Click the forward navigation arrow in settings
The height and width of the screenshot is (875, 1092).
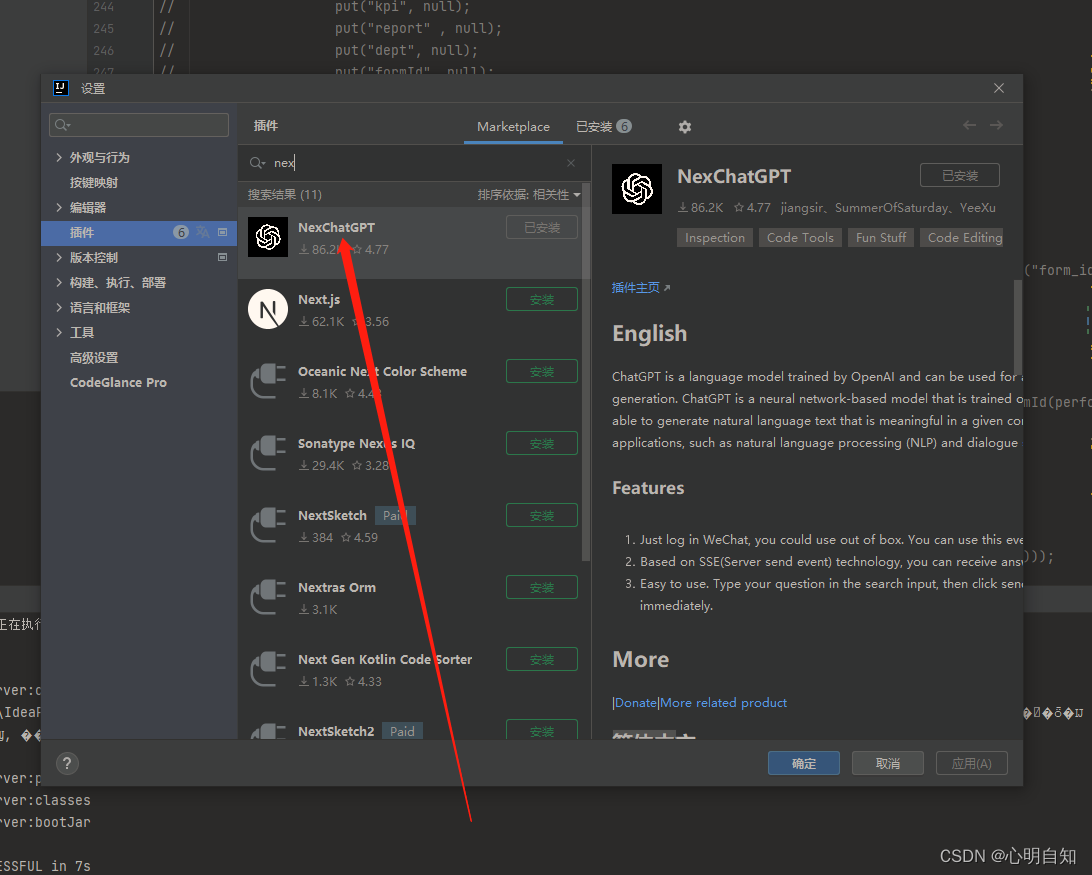click(x=994, y=125)
